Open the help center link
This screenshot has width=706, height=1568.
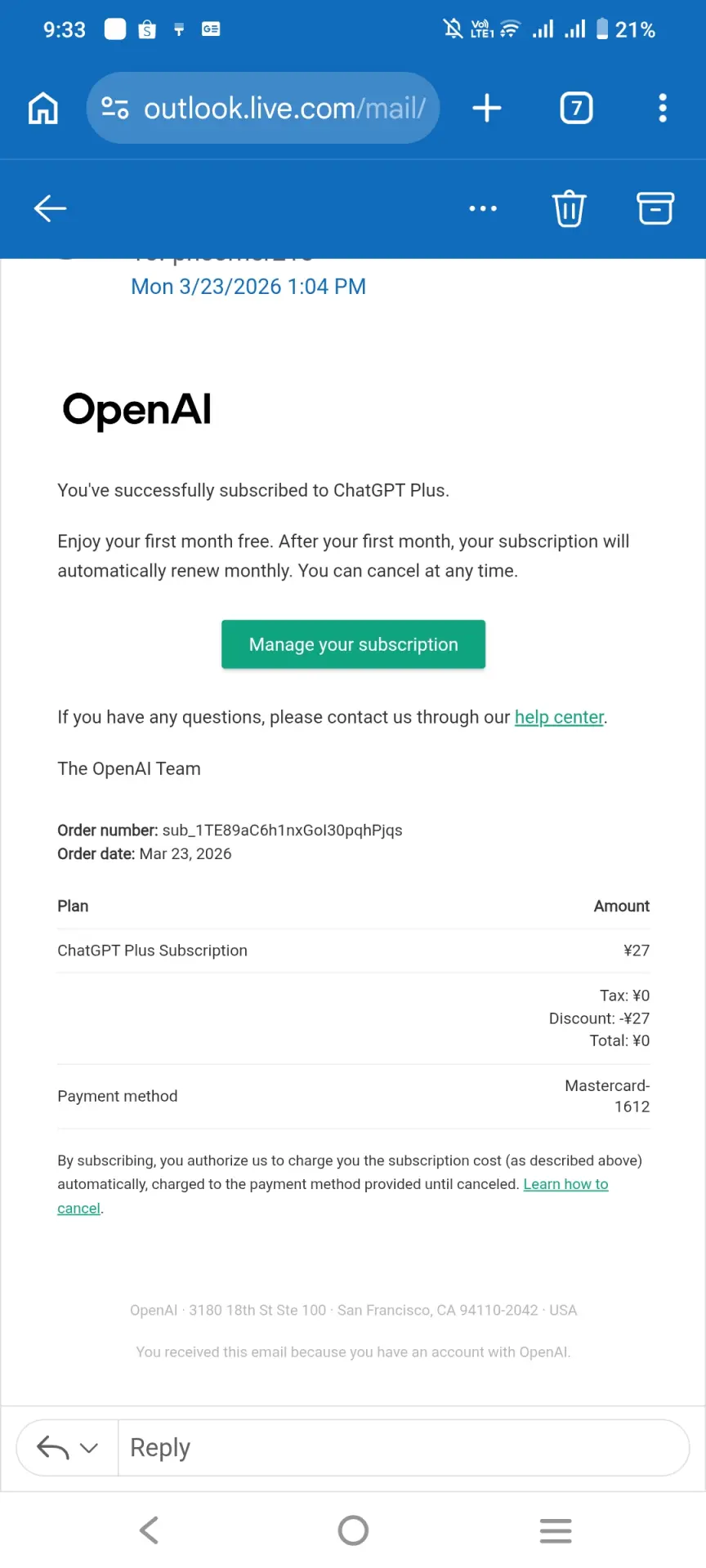(x=559, y=717)
